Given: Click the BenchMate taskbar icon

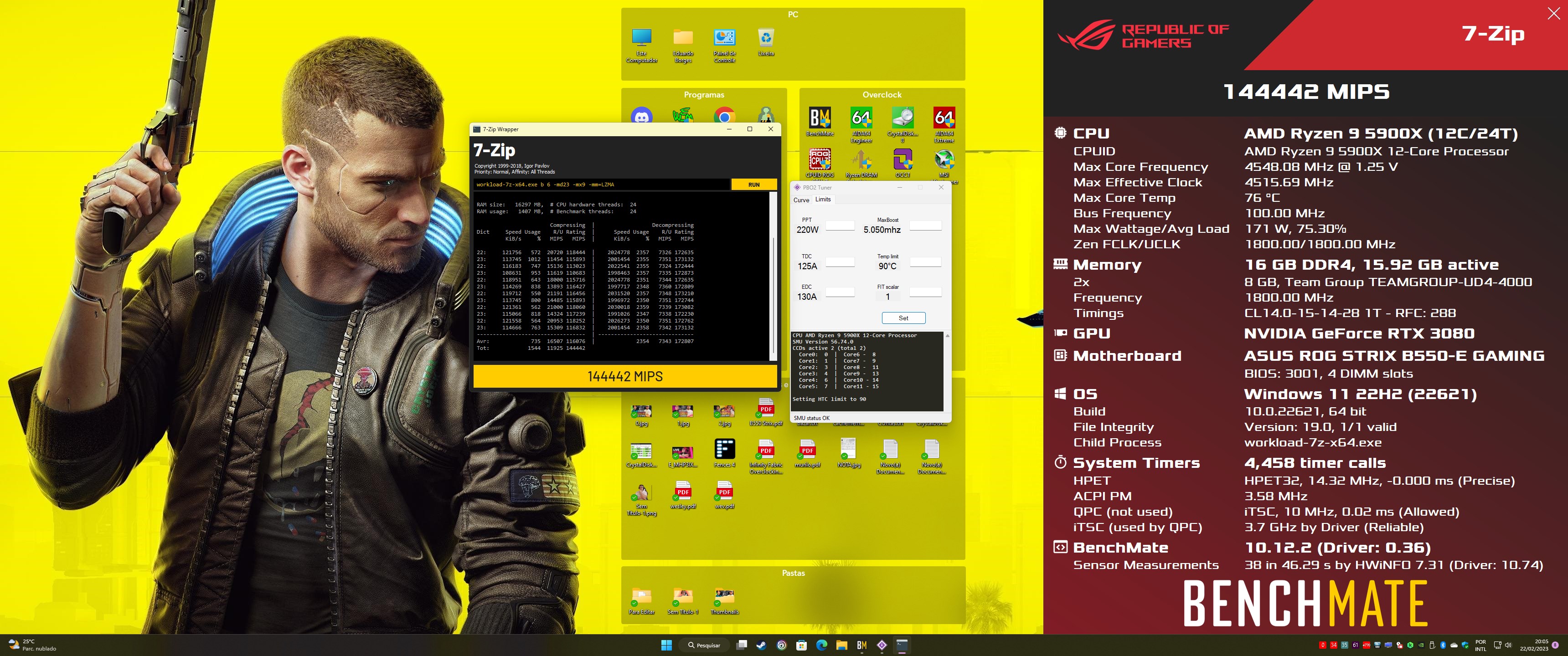Looking at the screenshot, I should pos(862,645).
